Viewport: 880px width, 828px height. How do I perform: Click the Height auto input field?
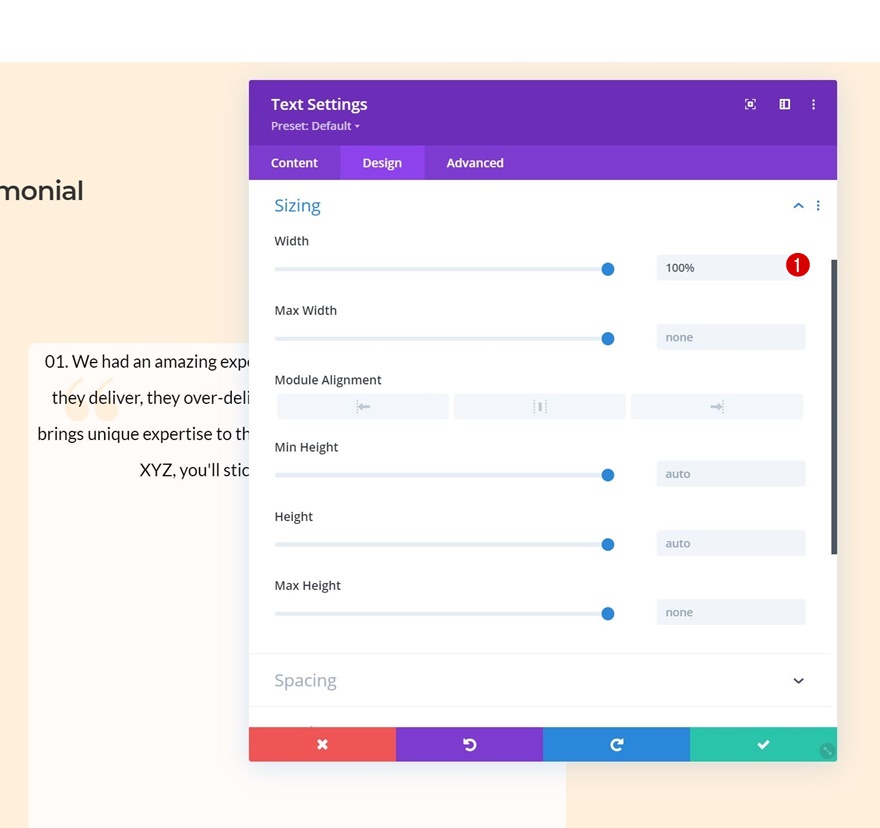731,543
